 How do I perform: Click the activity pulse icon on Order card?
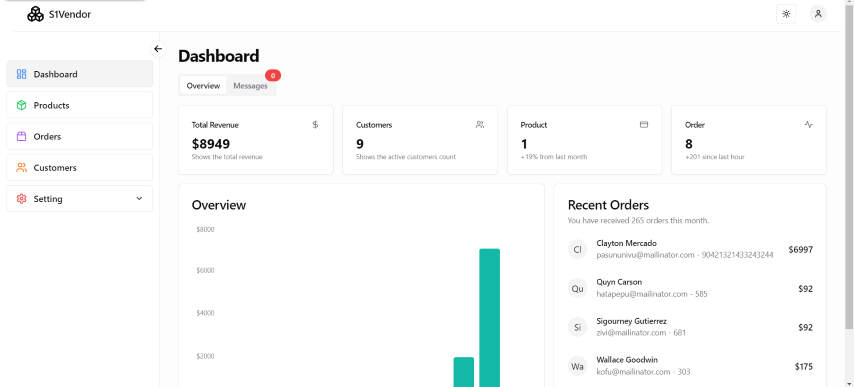coord(808,125)
